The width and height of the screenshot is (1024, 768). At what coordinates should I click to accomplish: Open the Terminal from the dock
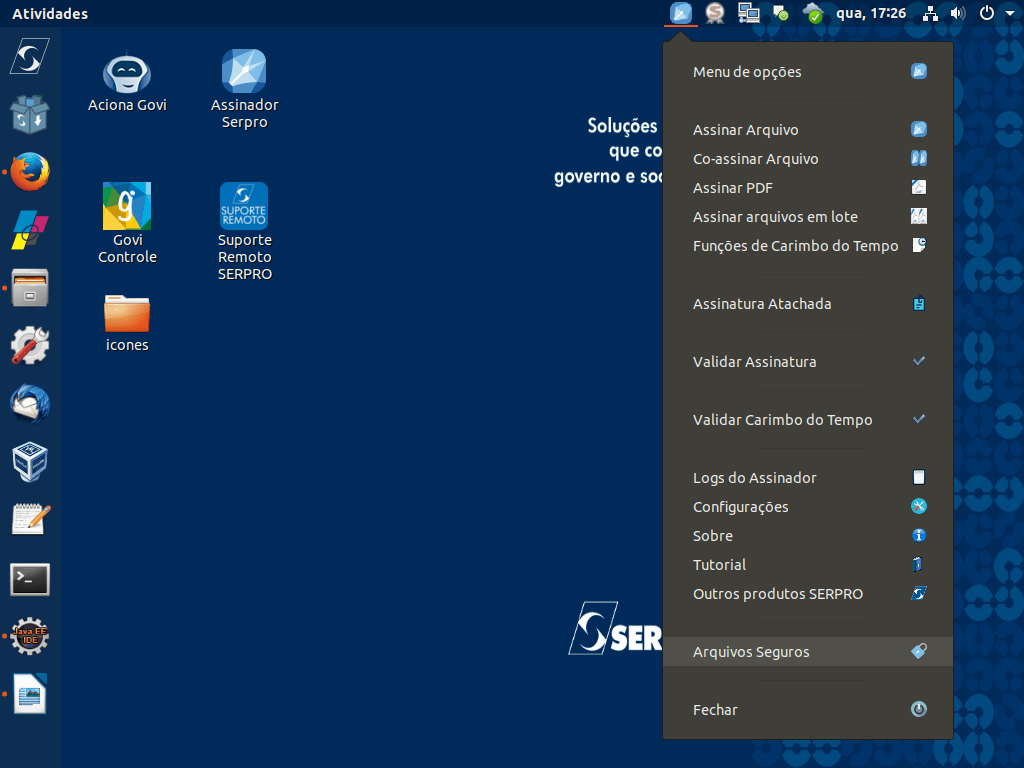point(30,578)
